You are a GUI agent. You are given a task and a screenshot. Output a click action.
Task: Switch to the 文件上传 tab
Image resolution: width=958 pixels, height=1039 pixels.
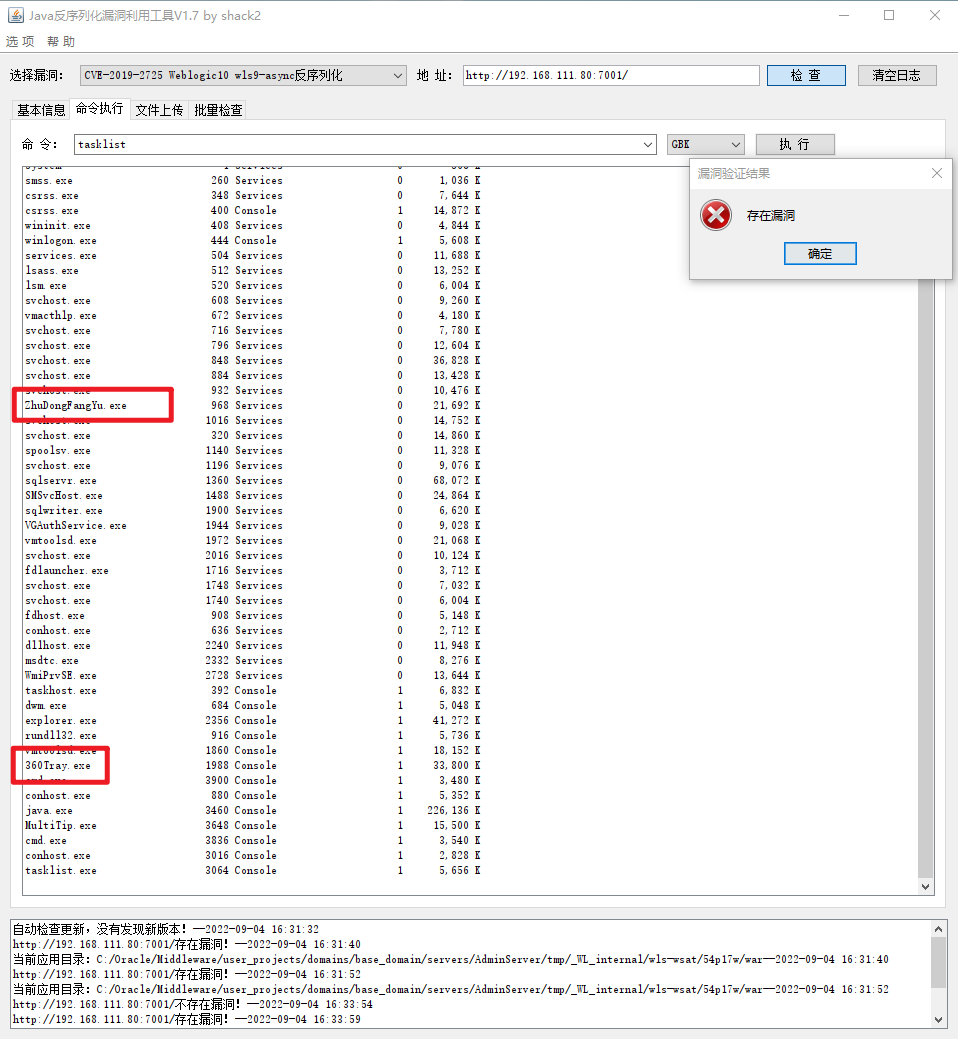pos(159,110)
